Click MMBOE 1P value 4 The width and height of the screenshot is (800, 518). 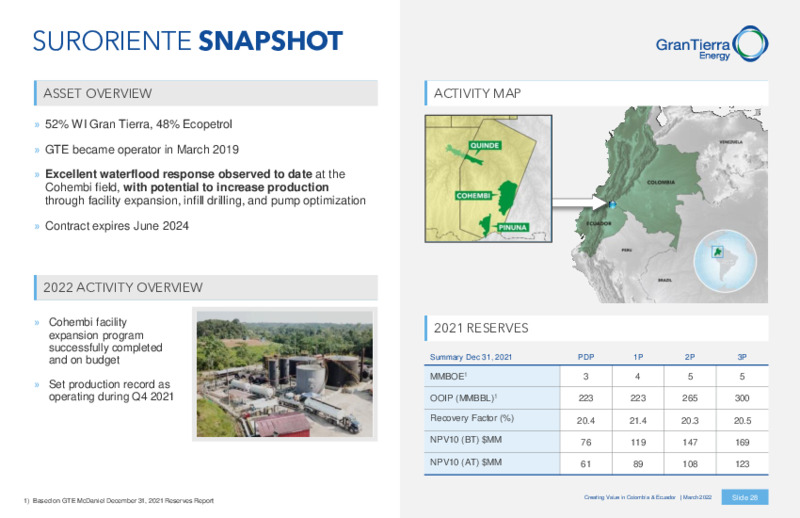(x=638, y=376)
